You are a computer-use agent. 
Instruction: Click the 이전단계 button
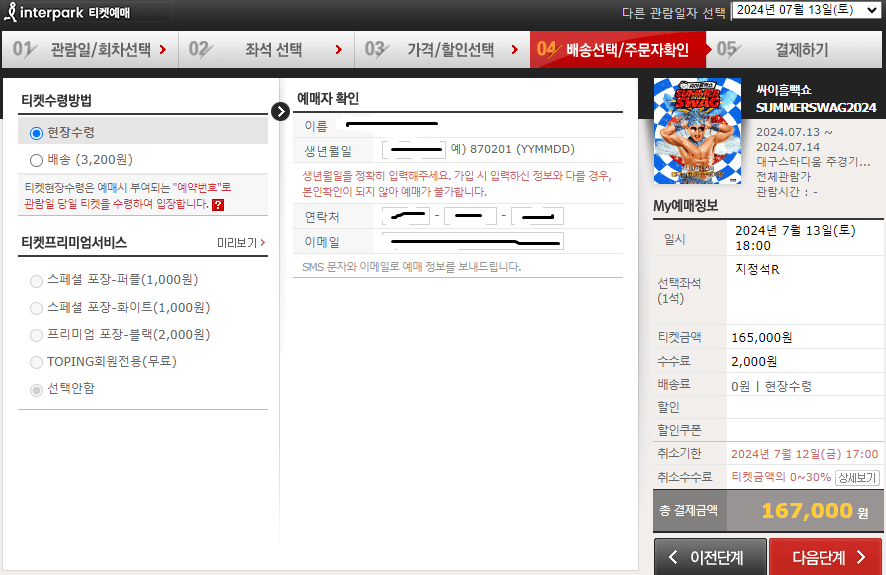click(710, 557)
